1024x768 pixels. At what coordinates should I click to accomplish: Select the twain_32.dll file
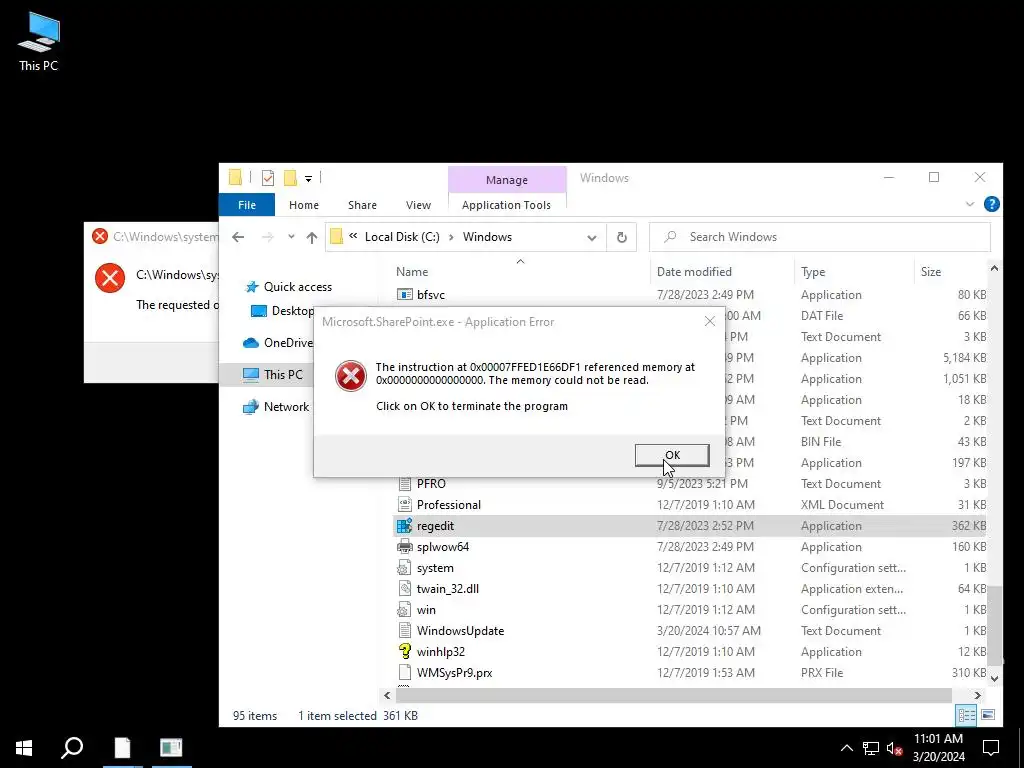[x=447, y=589]
